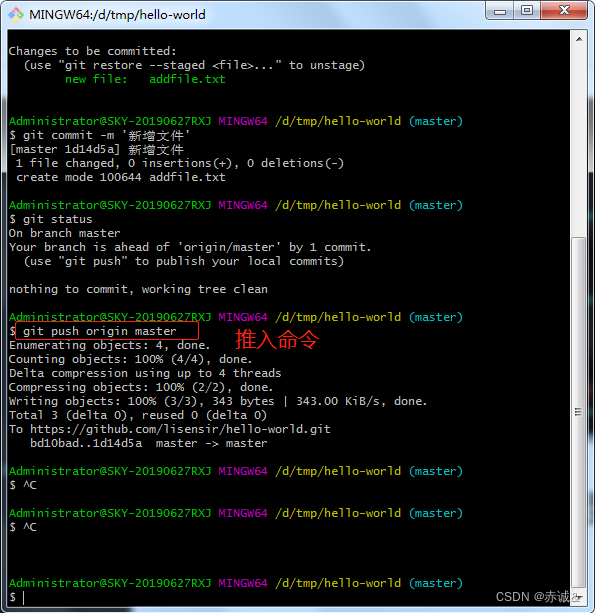Click 'On branch master' line
595x613 pixels.
click(x=65, y=233)
